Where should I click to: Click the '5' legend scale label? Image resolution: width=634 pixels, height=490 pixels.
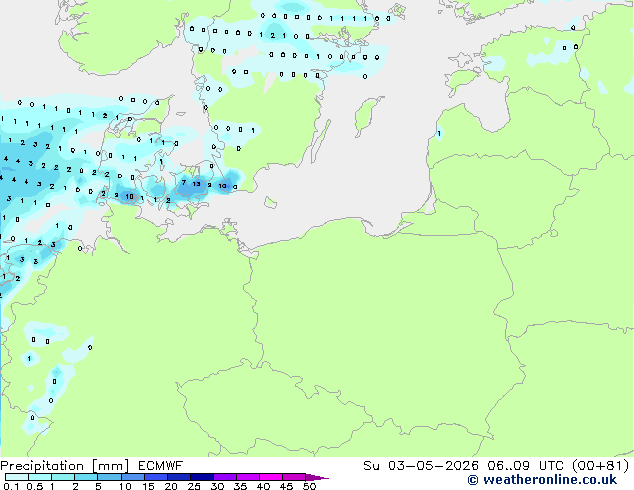pos(98,486)
